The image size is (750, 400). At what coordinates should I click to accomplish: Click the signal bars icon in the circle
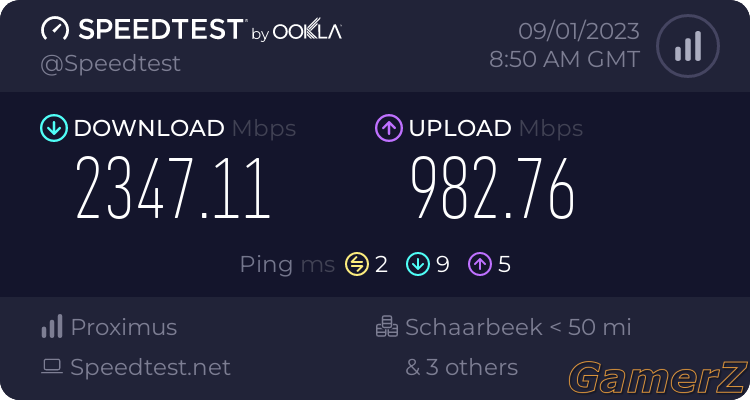pos(688,46)
